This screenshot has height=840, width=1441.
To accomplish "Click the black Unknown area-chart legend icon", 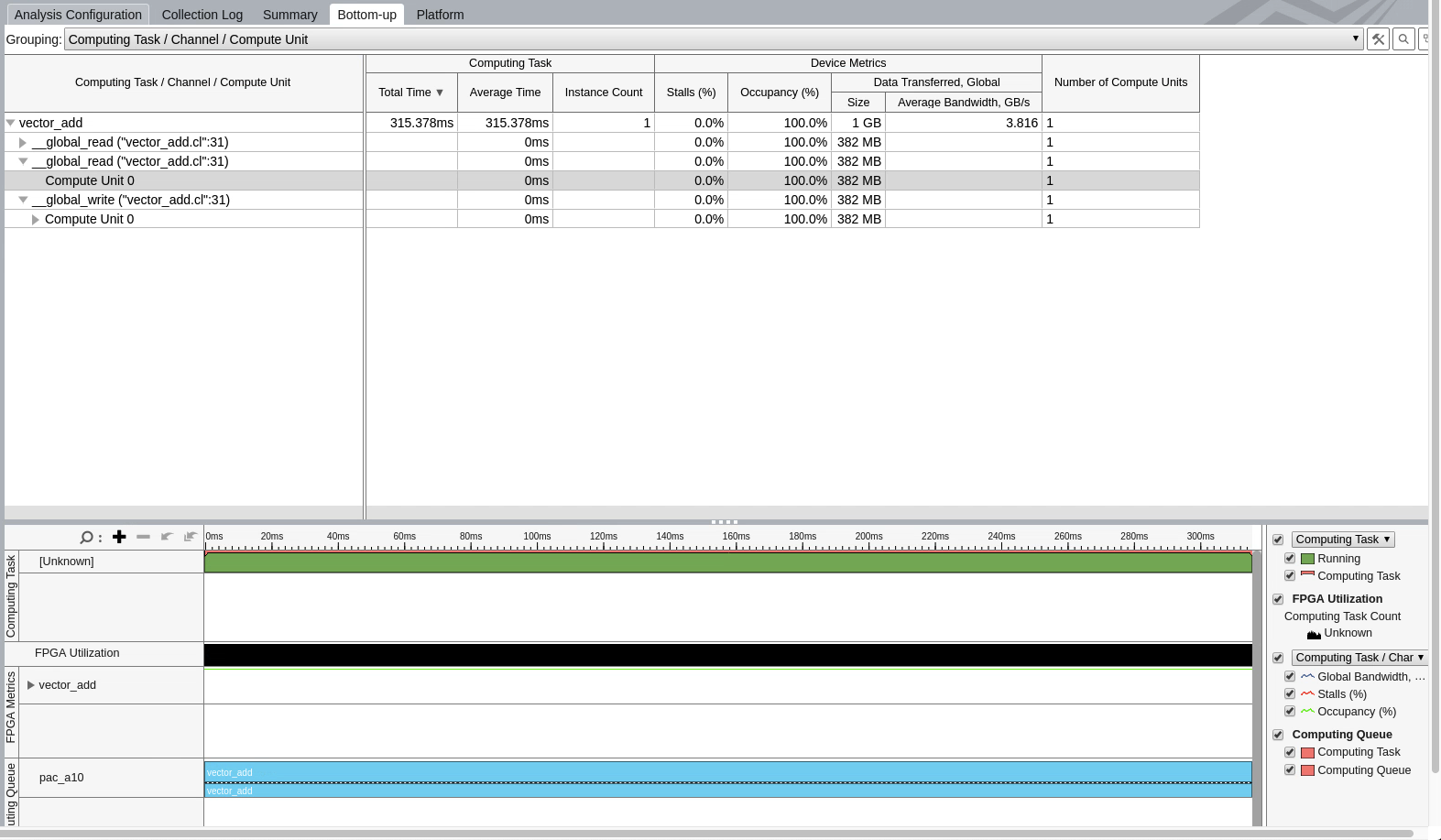I will (x=1314, y=634).
